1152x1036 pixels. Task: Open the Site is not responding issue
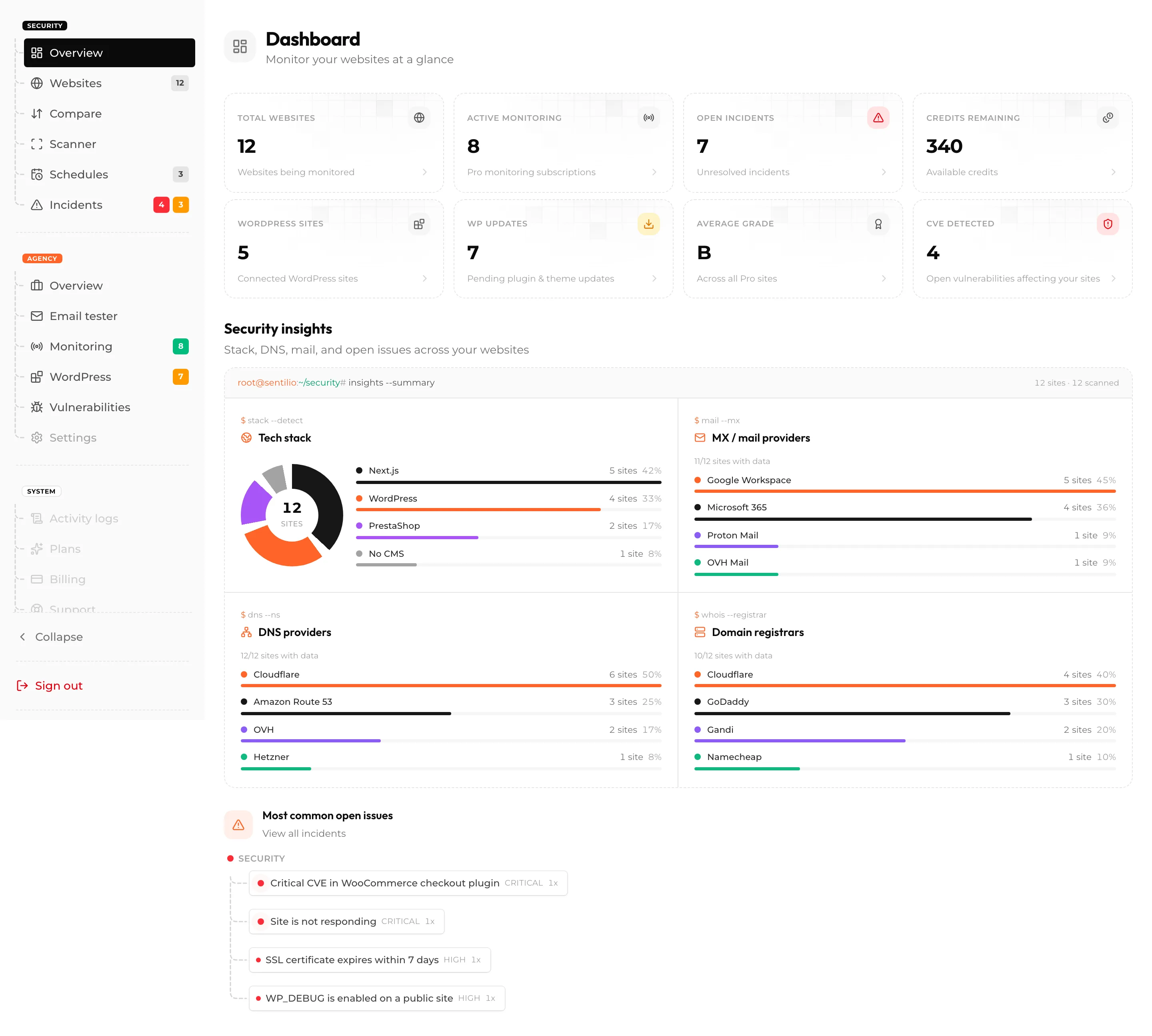[x=347, y=922]
